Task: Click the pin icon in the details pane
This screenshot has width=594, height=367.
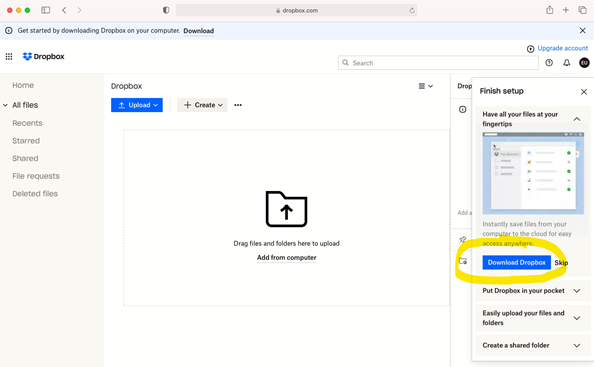Action: click(463, 239)
